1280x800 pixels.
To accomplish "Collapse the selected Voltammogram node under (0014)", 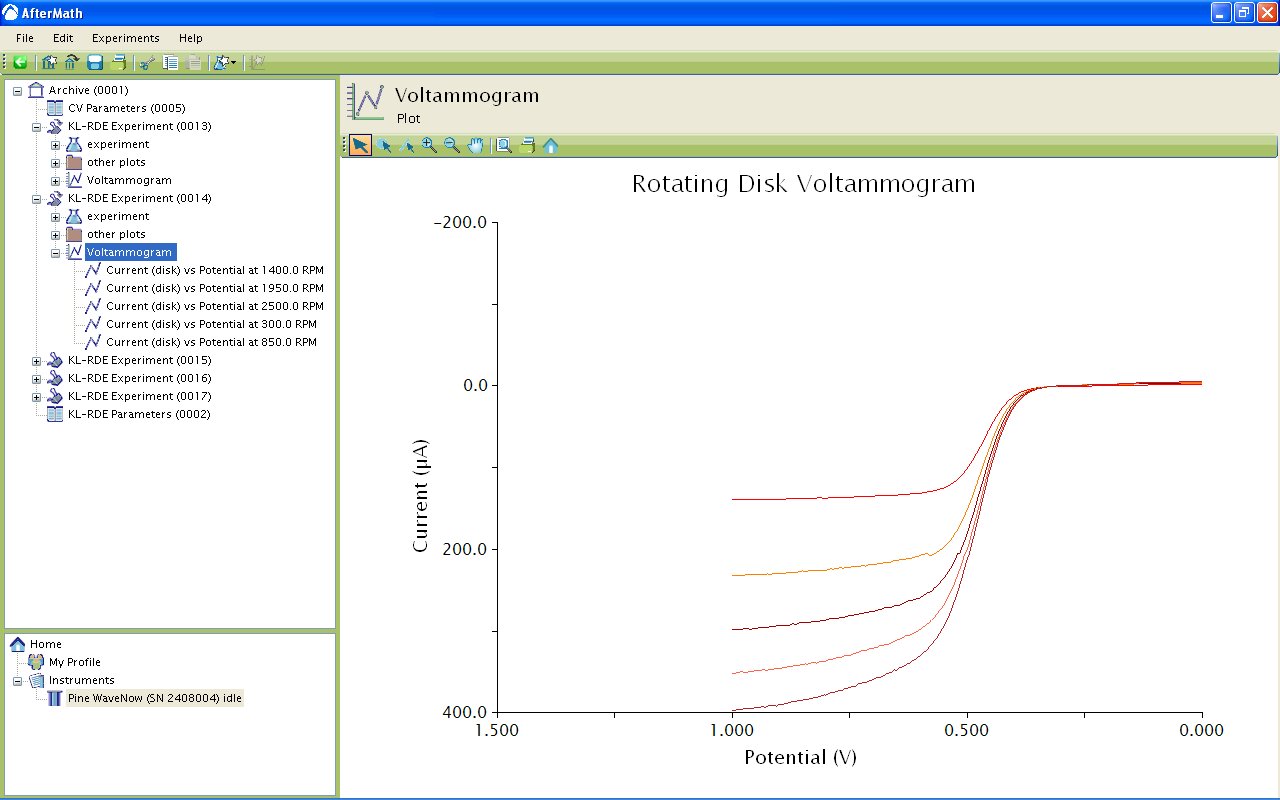I will point(56,252).
